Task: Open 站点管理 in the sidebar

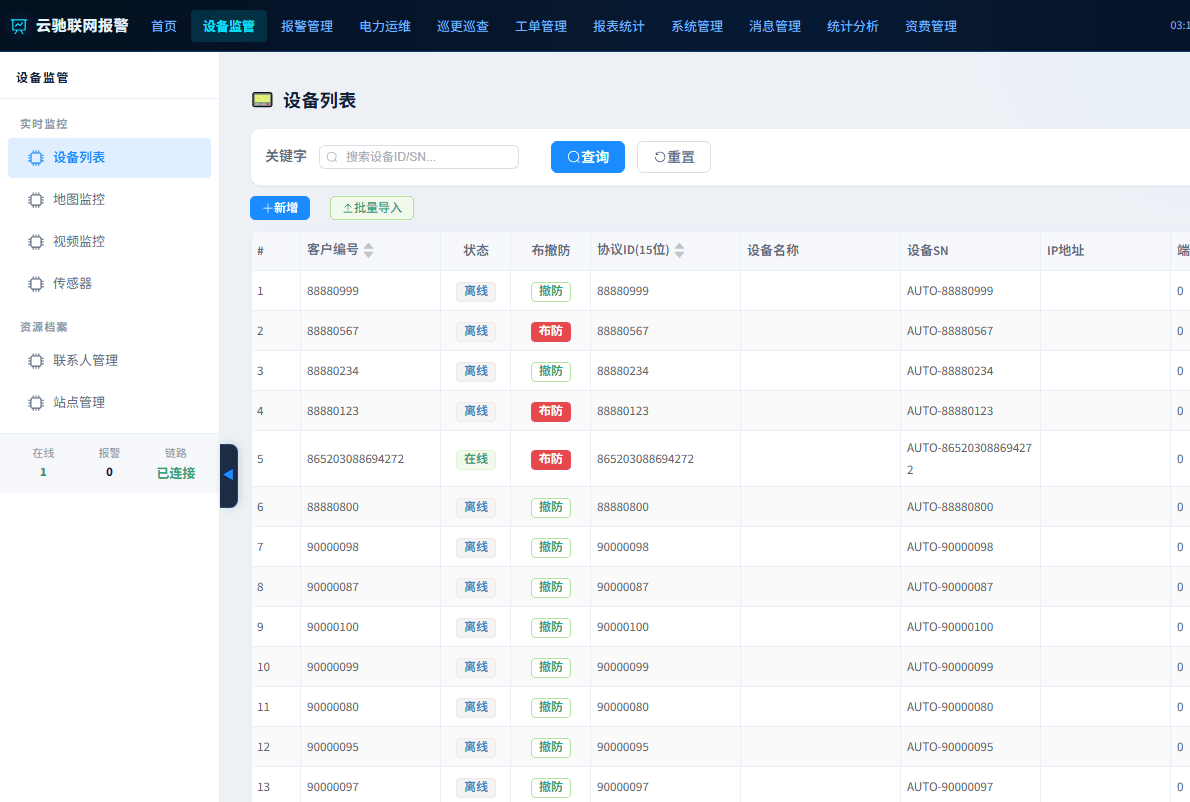Action: (x=109, y=403)
